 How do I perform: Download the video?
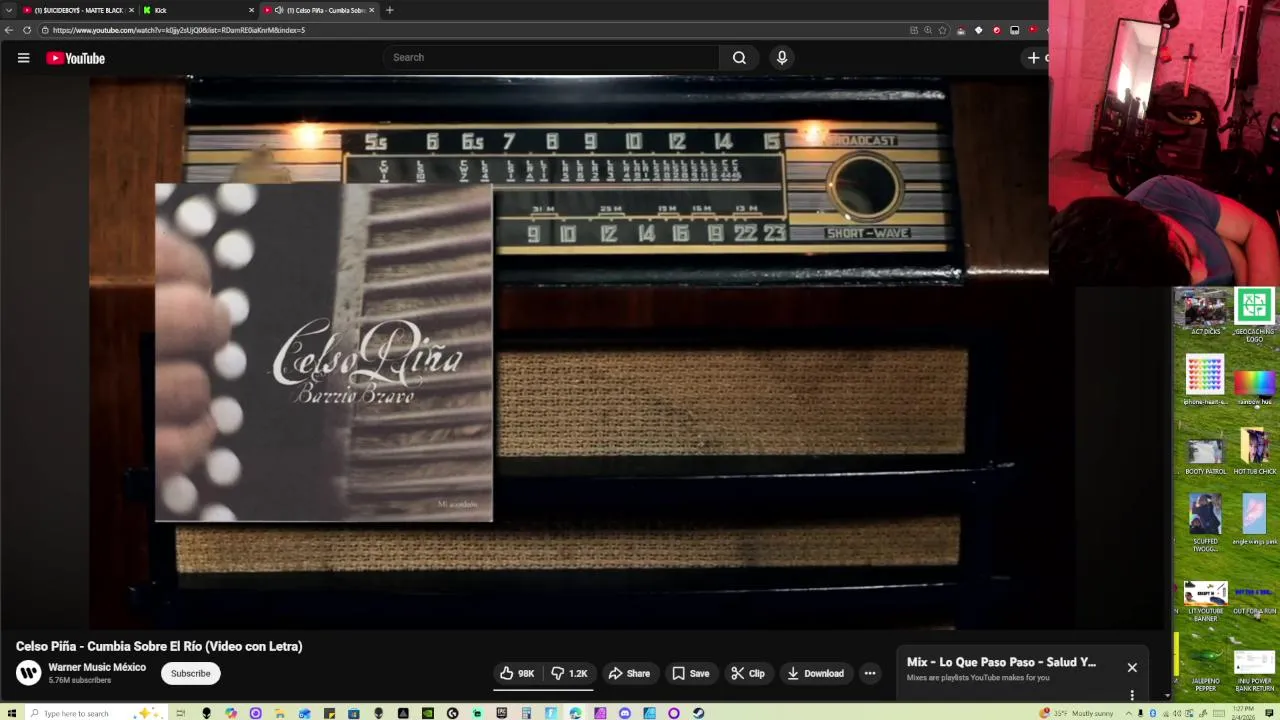click(x=815, y=673)
